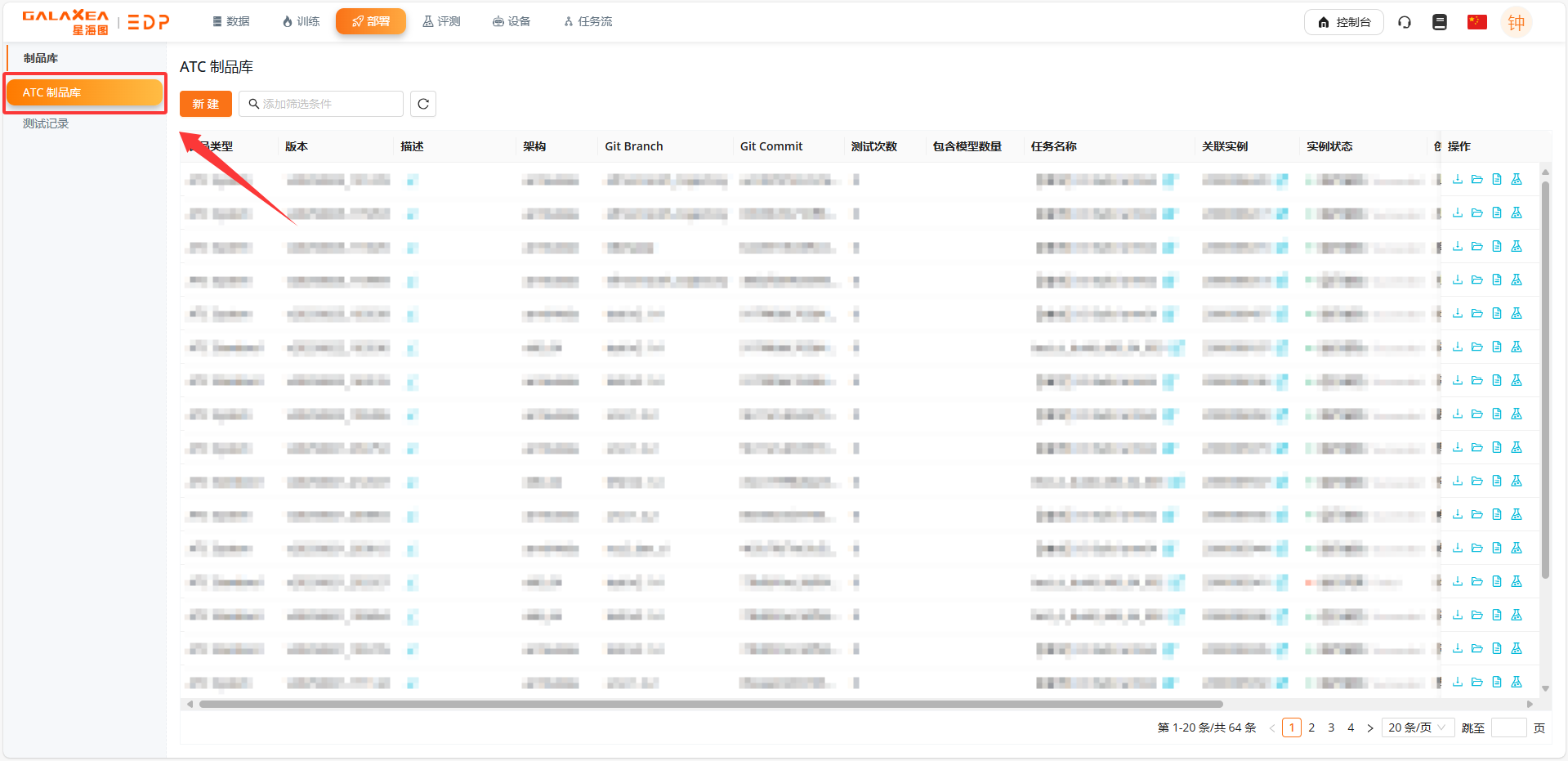1568x761 pixels.
Task: Go to the next page with the right chevron
Action: tap(1370, 727)
